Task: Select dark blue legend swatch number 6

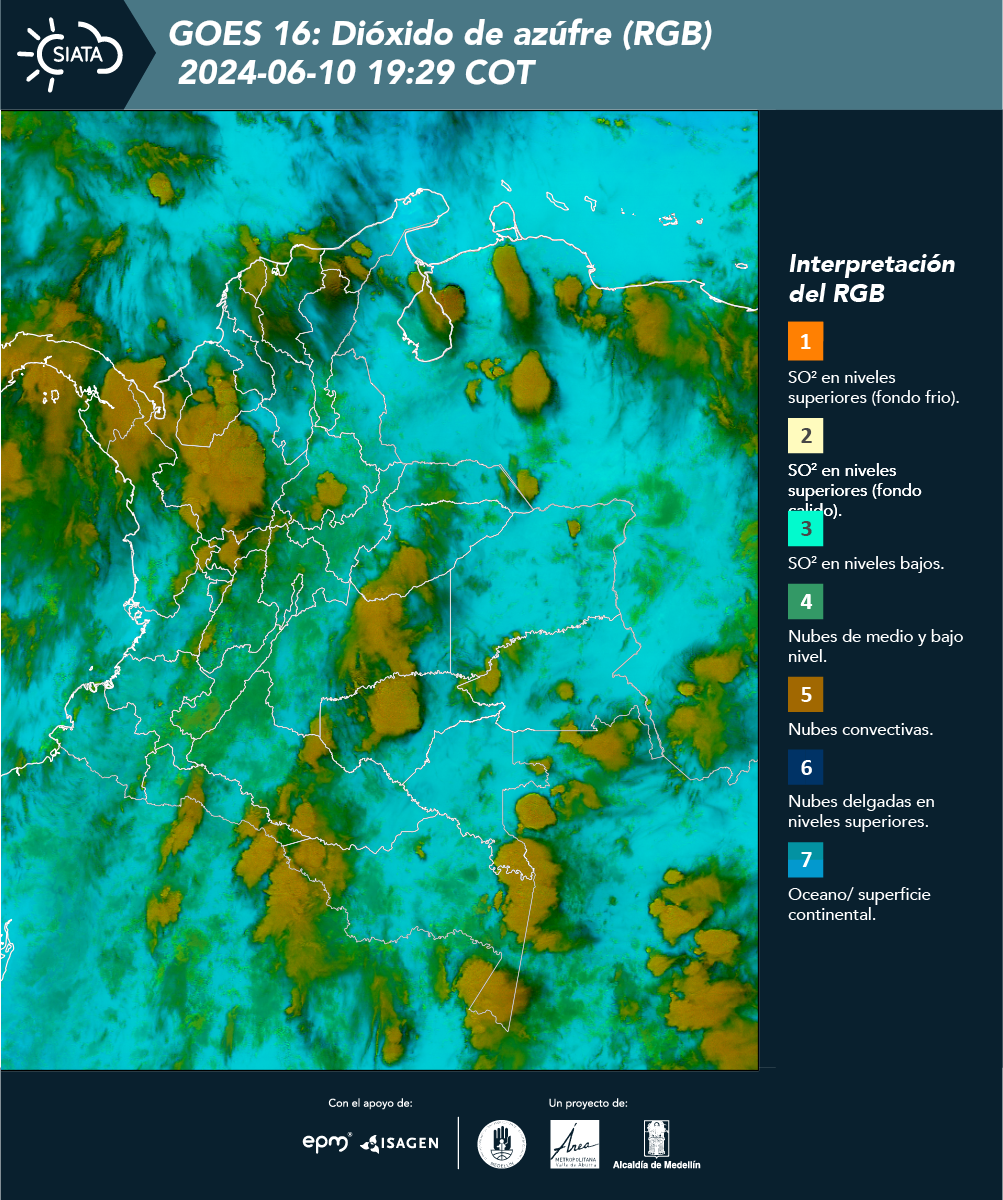Action: coord(805,768)
